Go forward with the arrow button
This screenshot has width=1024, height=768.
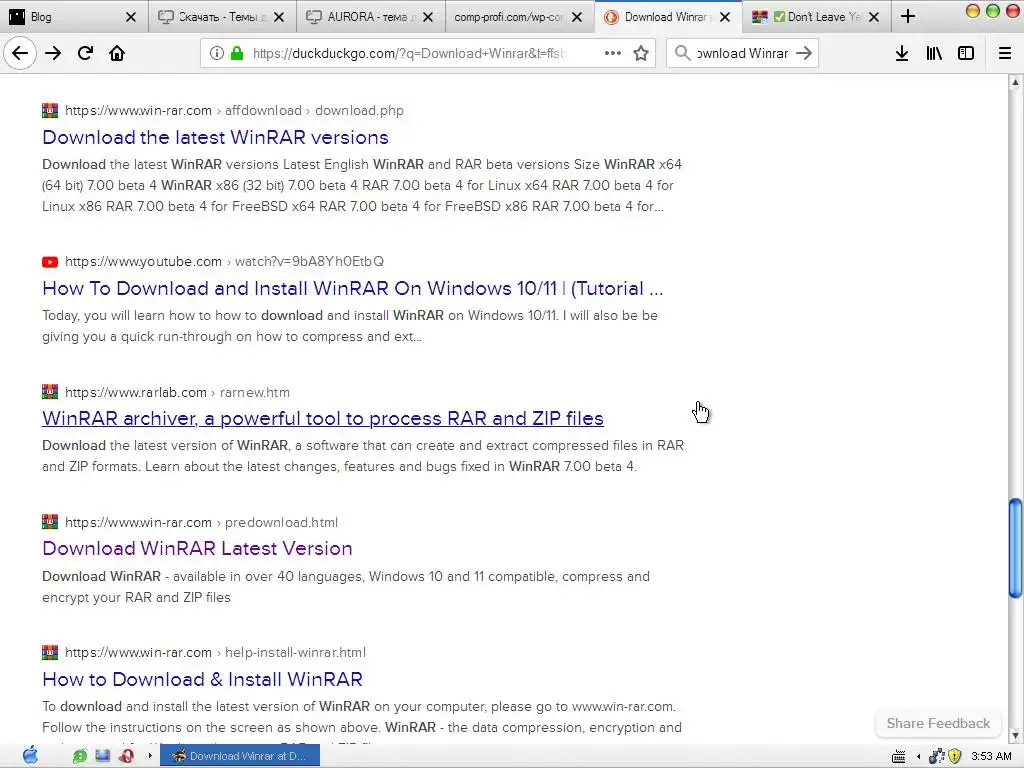point(53,53)
